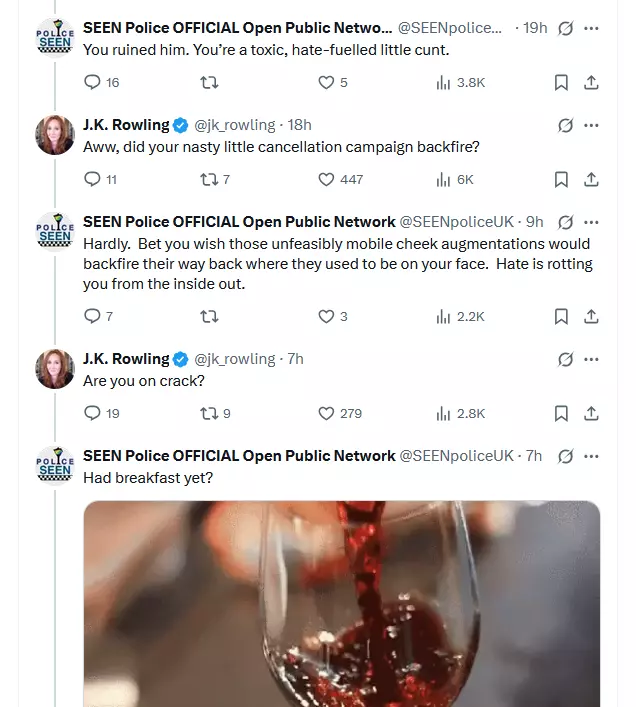Screen dimensions: 636x707
Task: Open more options on the 19h tweet
Action: tap(591, 28)
